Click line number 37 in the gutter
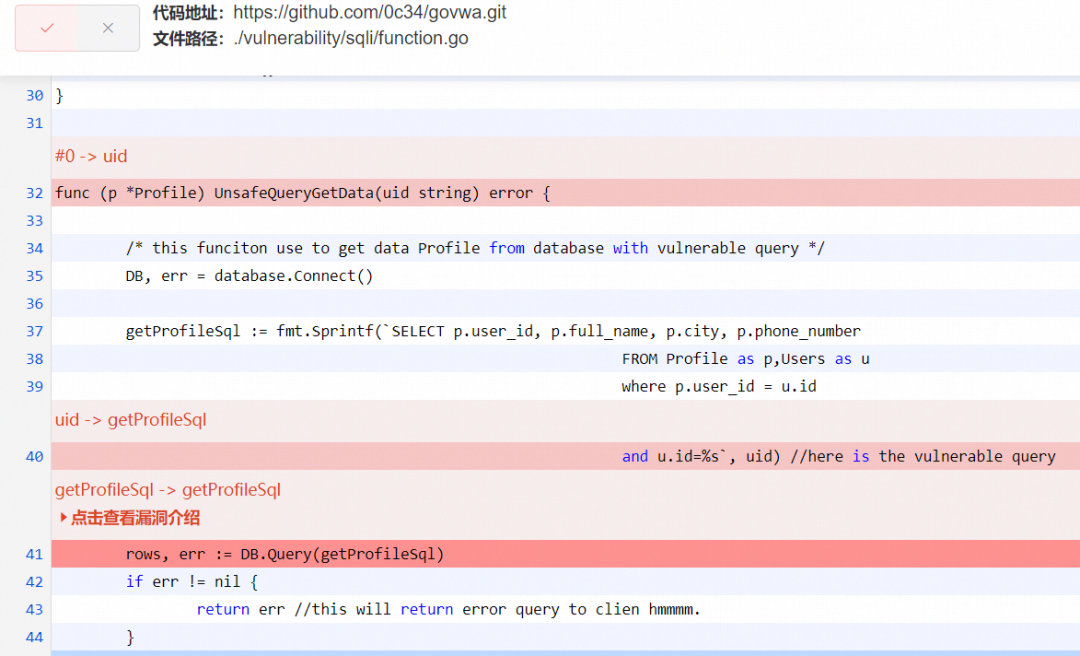This screenshot has height=656, width=1080. click(34, 331)
